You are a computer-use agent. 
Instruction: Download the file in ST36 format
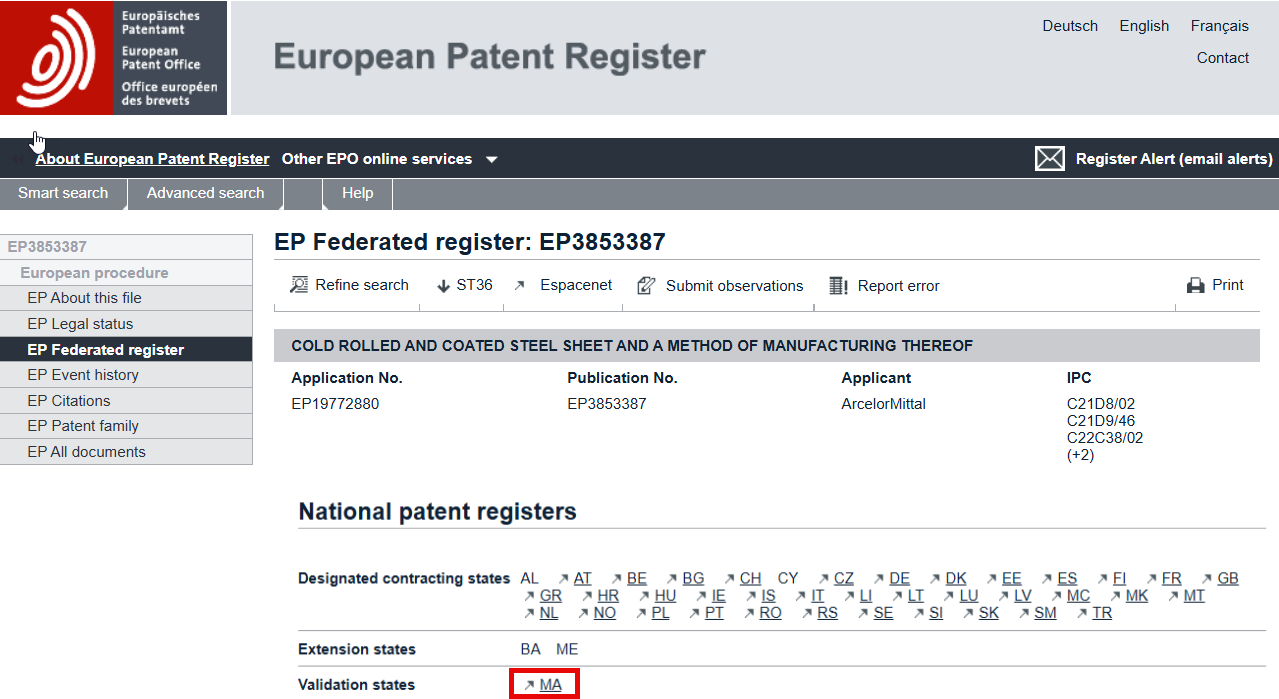pos(463,285)
